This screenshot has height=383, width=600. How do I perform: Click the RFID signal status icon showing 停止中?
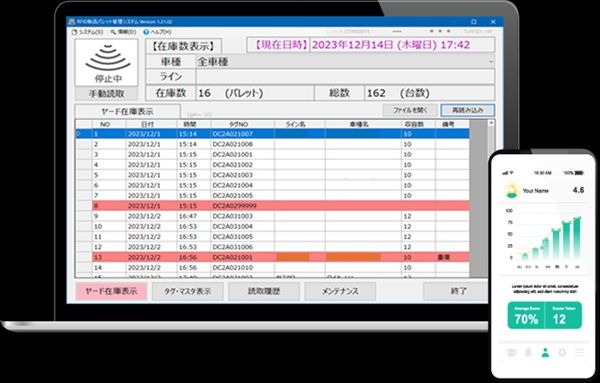click(107, 62)
